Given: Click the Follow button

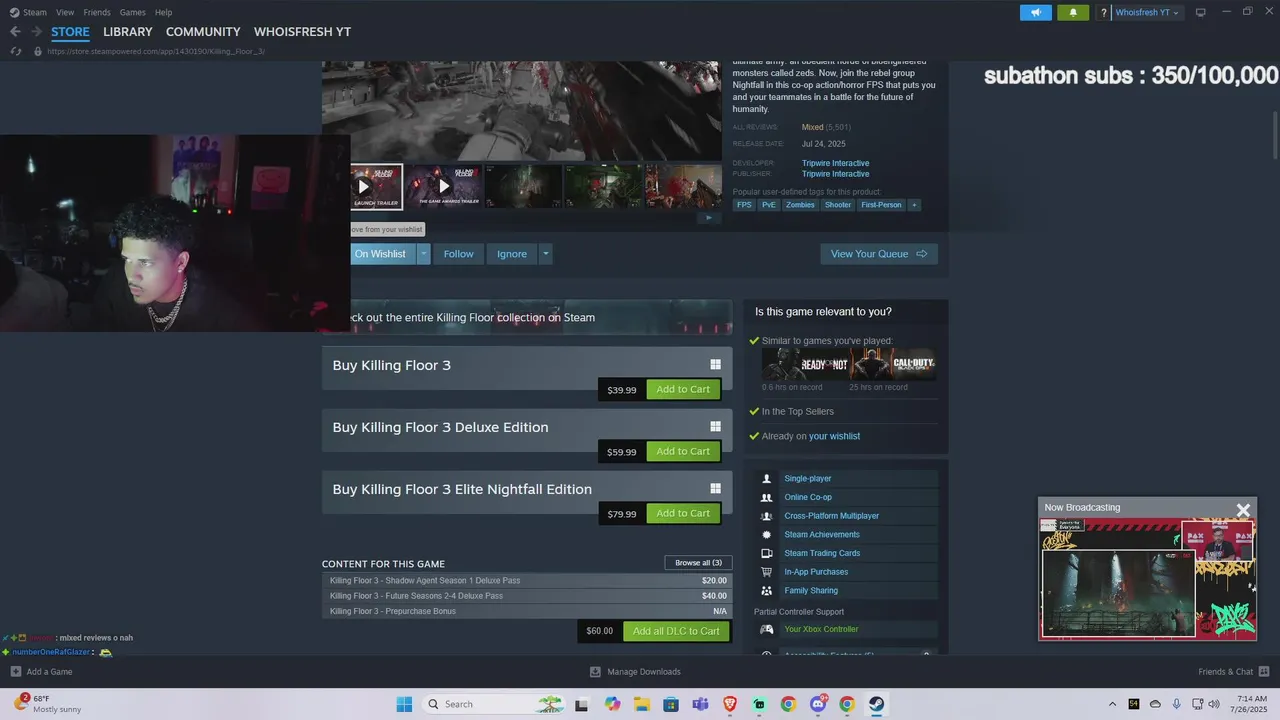Looking at the screenshot, I should point(459,254).
